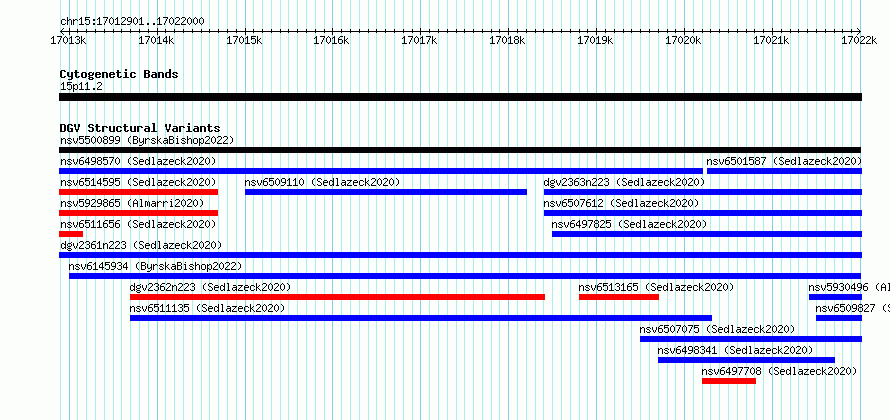The image size is (890, 420).
Task: Click the 17017k ruler position
Action: click(x=419, y=40)
